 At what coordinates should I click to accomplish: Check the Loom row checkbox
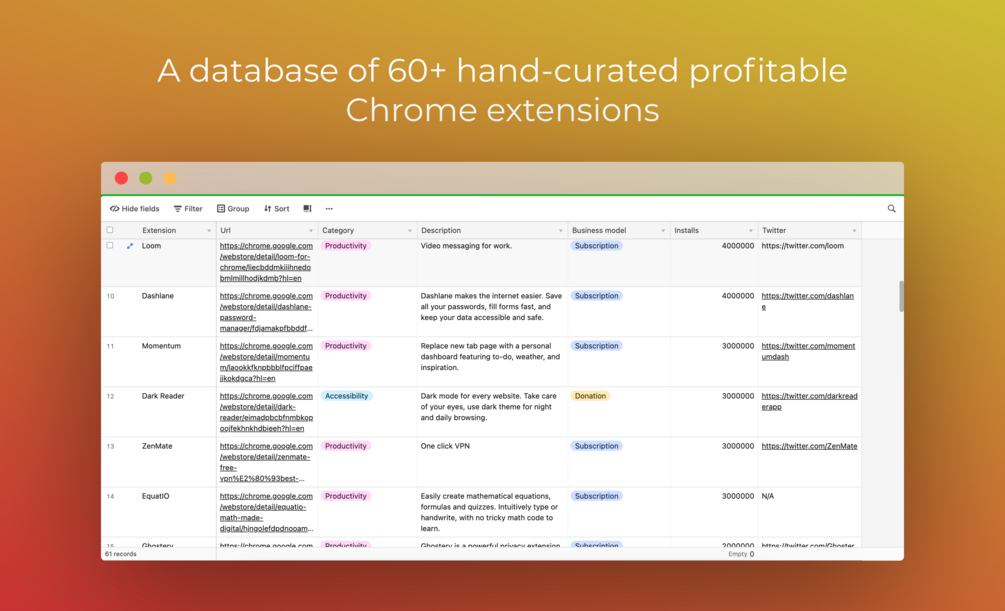(x=110, y=246)
